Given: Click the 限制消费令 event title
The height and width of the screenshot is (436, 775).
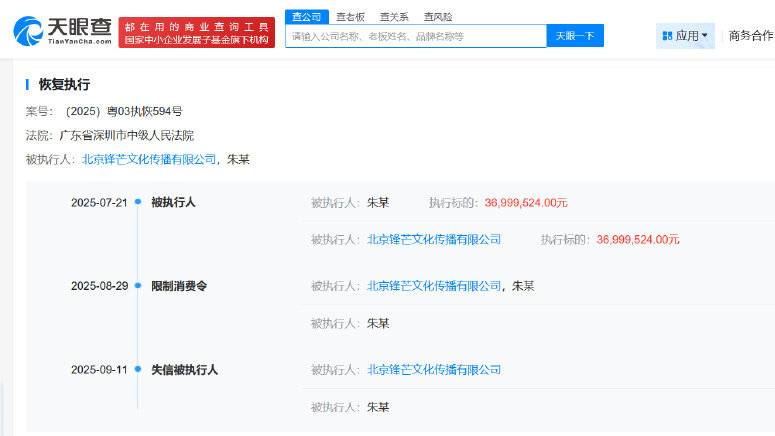Looking at the screenshot, I should 179,286.
